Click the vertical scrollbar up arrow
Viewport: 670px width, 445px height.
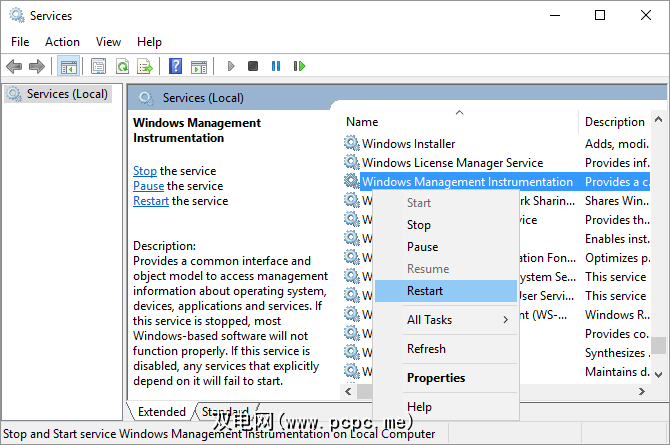[658, 120]
